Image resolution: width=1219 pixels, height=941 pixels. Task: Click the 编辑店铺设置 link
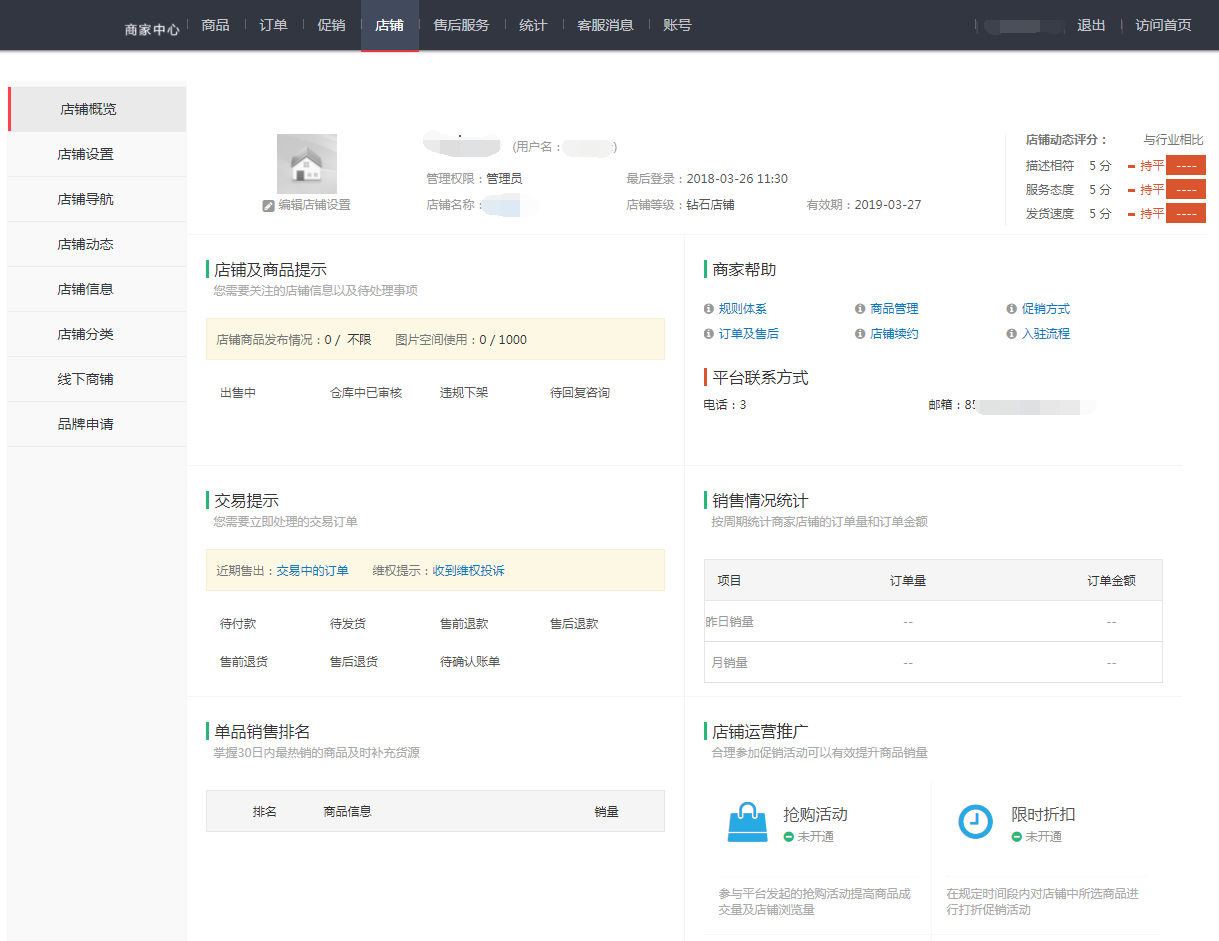coord(314,205)
